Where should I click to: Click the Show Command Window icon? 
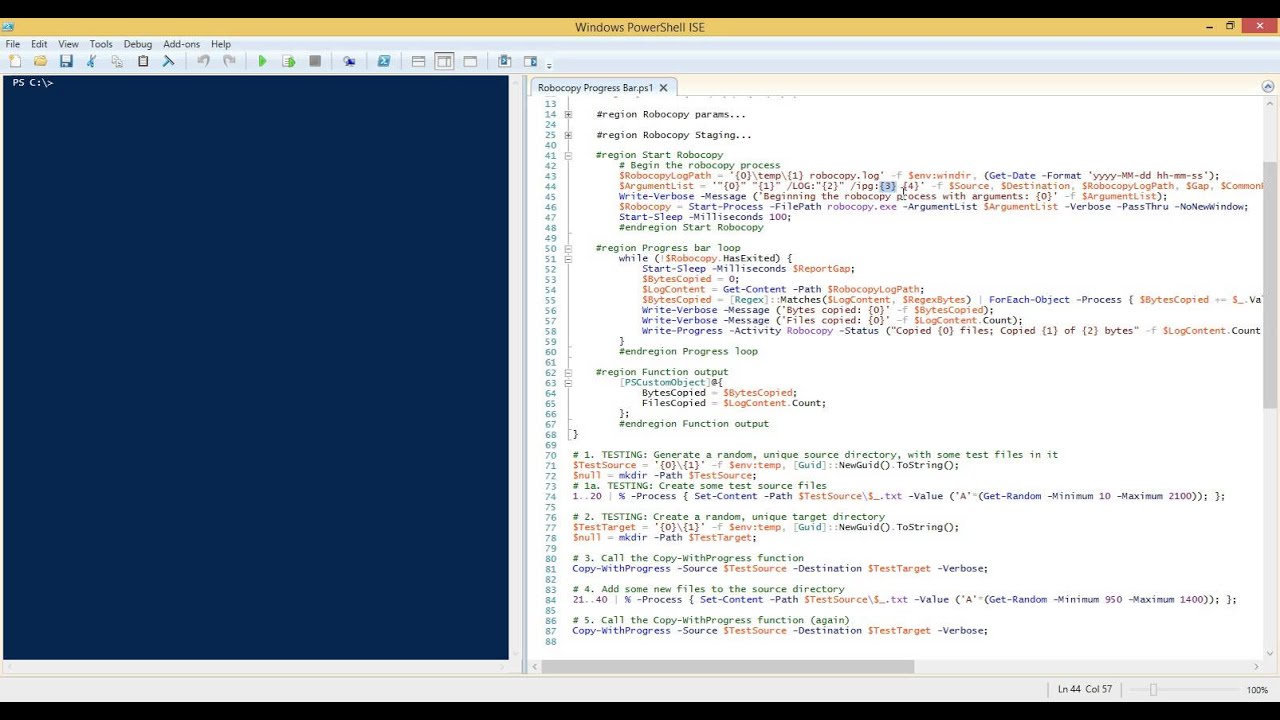click(x=505, y=61)
